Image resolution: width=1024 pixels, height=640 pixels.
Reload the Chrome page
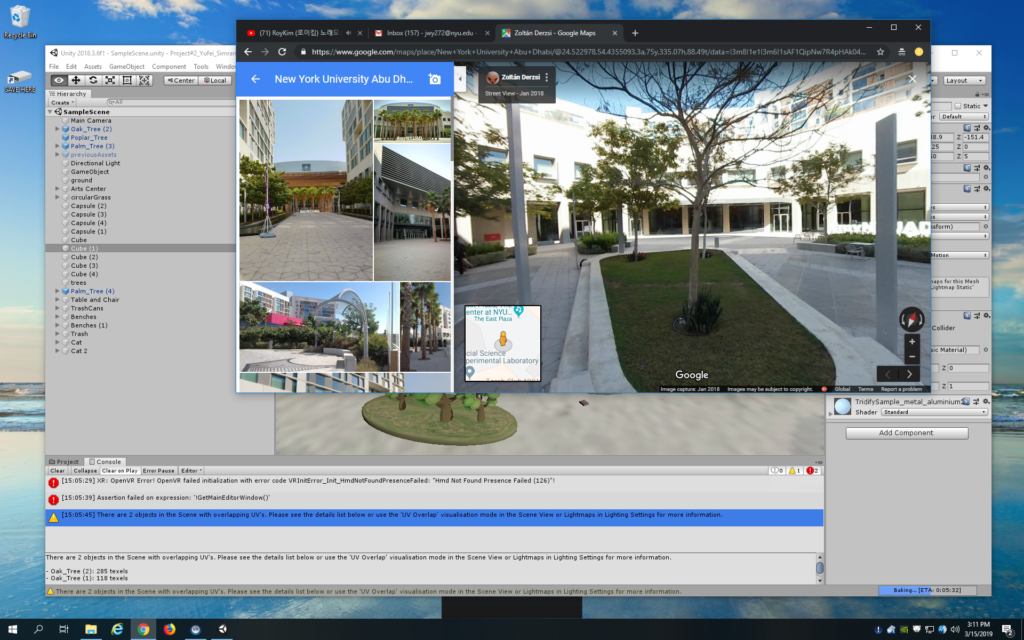coord(282,52)
